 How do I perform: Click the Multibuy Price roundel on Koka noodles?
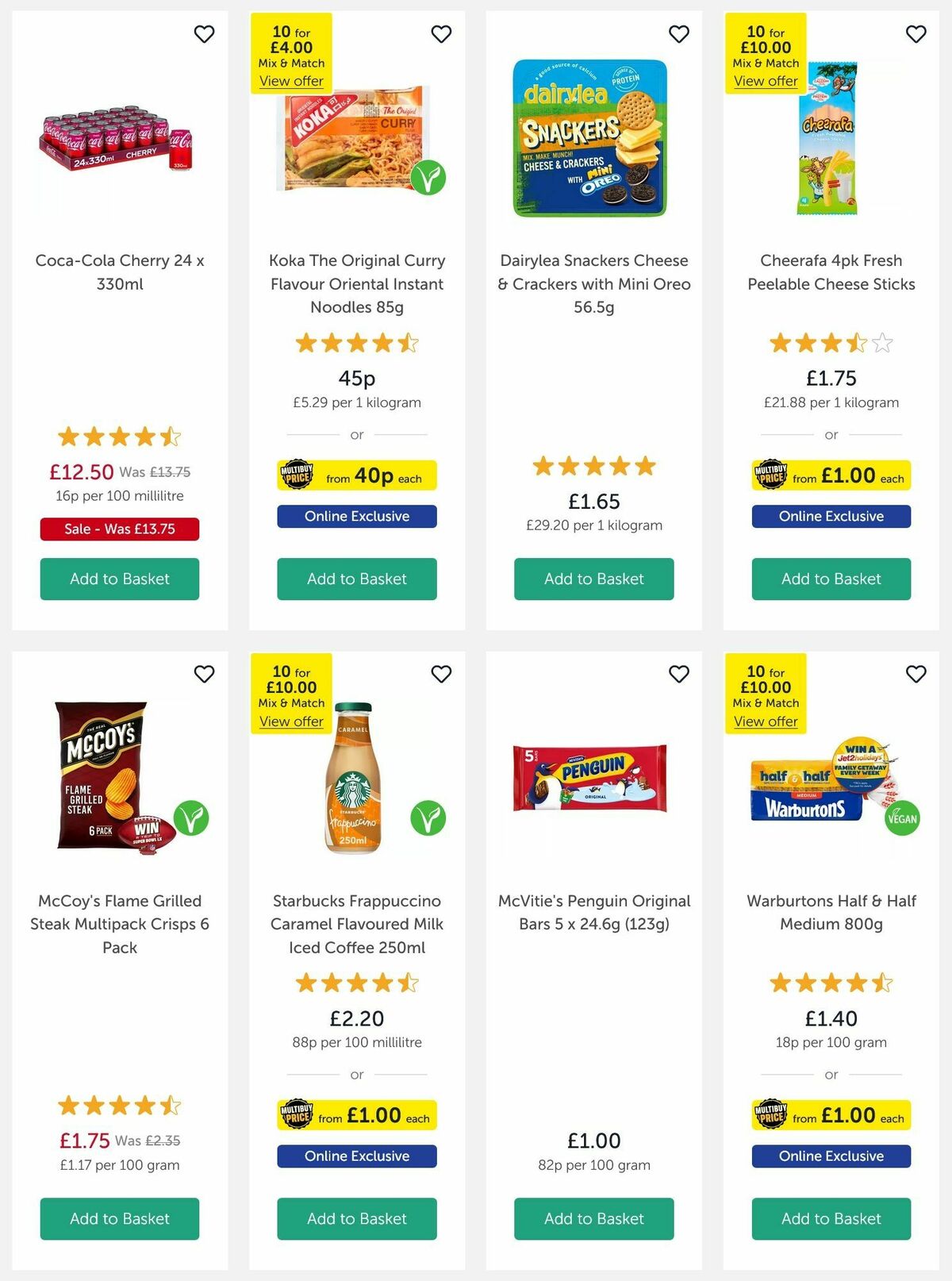pos(297,475)
